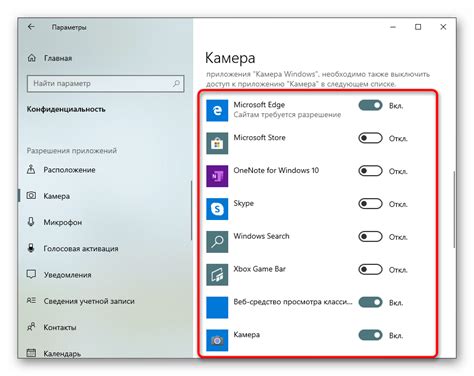Image resolution: width=474 pixels, height=376 pixels.
Task: Turn on Skype camera toggle
Action: 370,204
